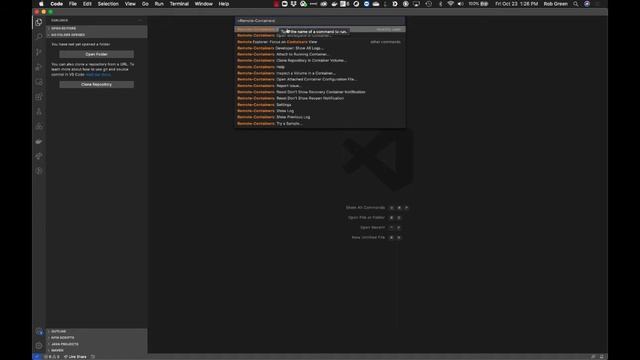Open the Time Machine menu bar icon
The height and width of the screenshot is (360, 640).
[x=429, y=4]
